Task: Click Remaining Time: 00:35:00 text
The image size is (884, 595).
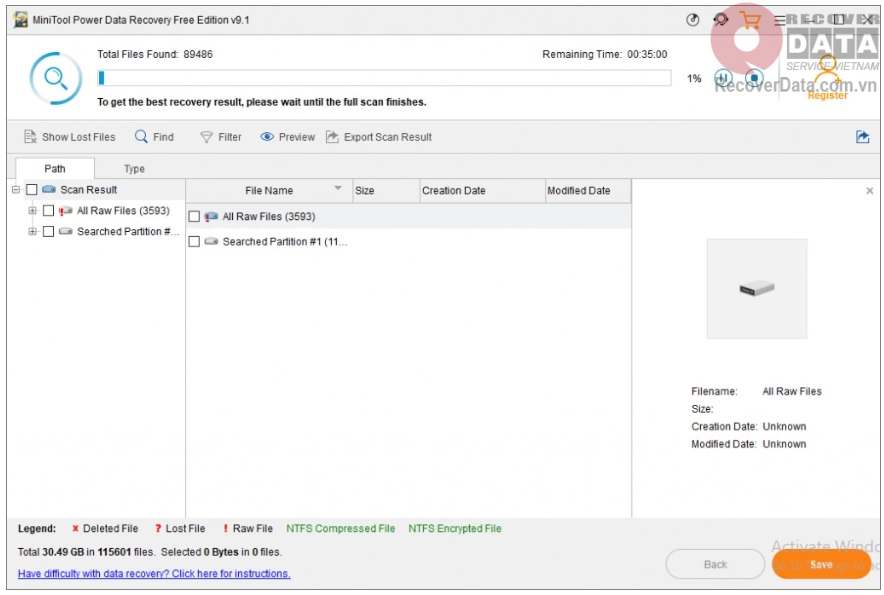Action: click(x=604, y=54)
